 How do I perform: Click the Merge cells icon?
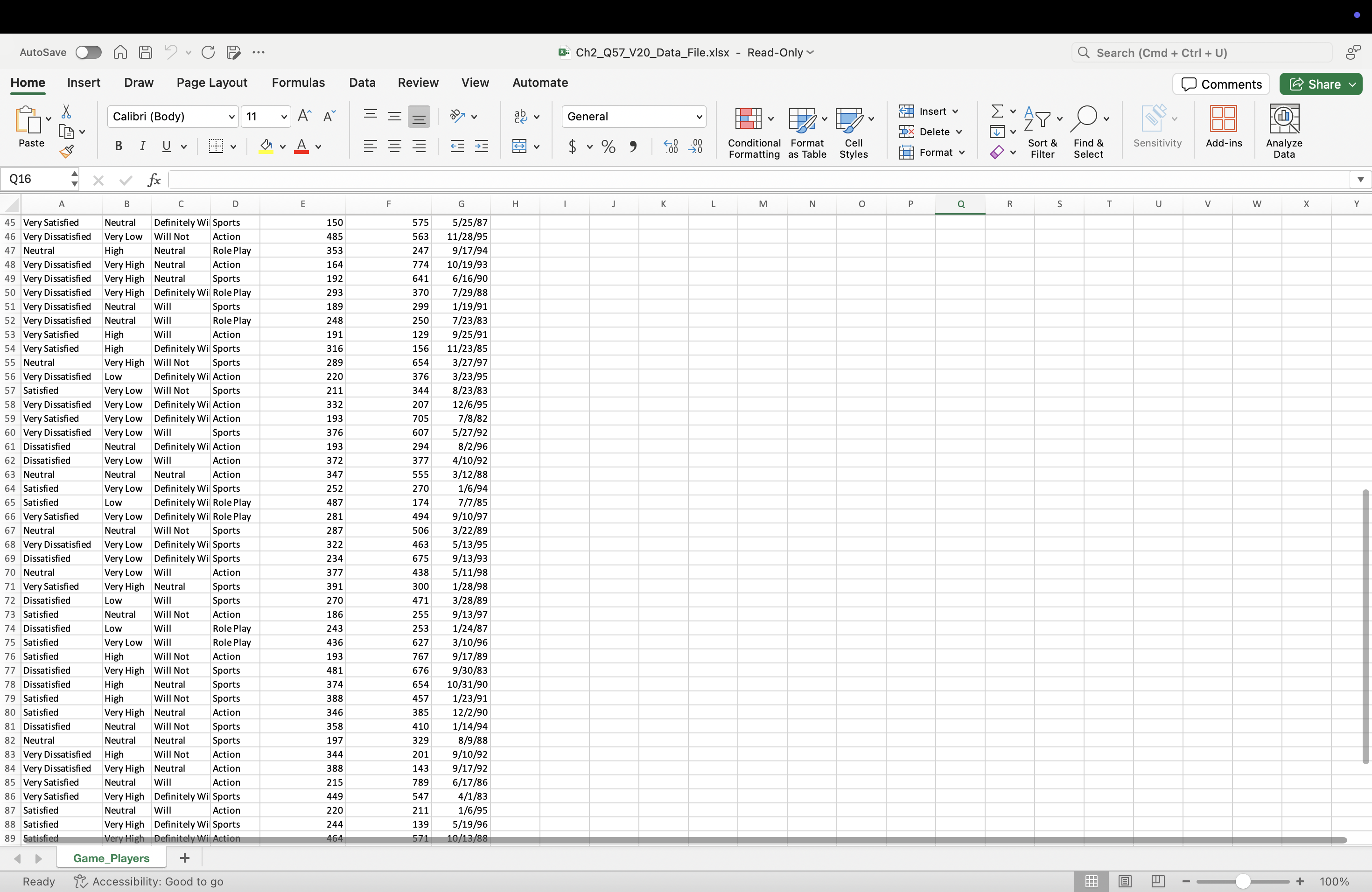pos(519,146)
